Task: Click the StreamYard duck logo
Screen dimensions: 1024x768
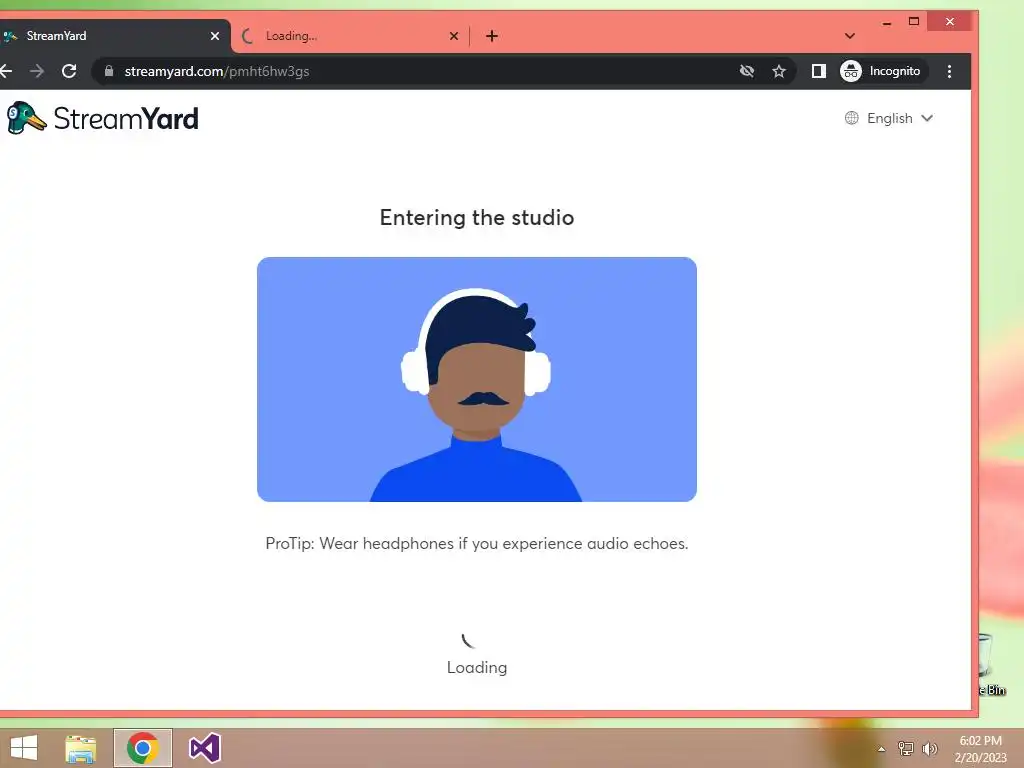Action: pyautogui.click(x=26, y=118)
